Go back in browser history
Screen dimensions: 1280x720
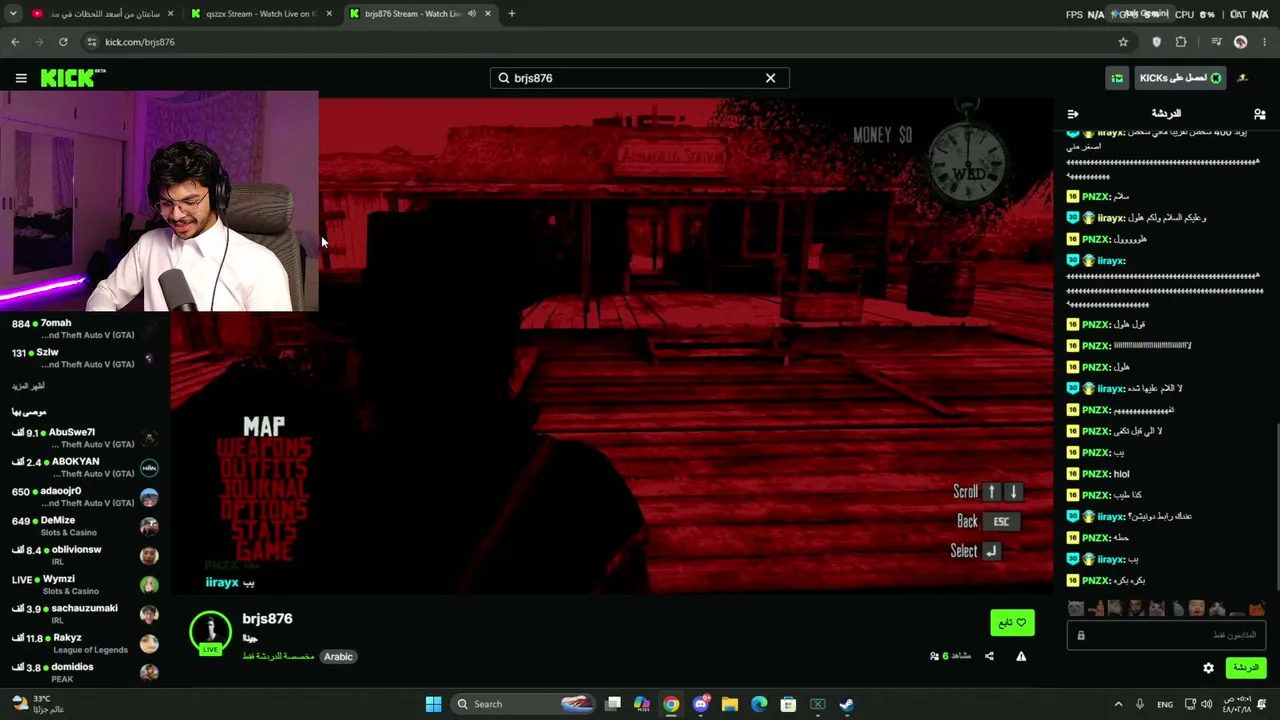click(15, 42)
